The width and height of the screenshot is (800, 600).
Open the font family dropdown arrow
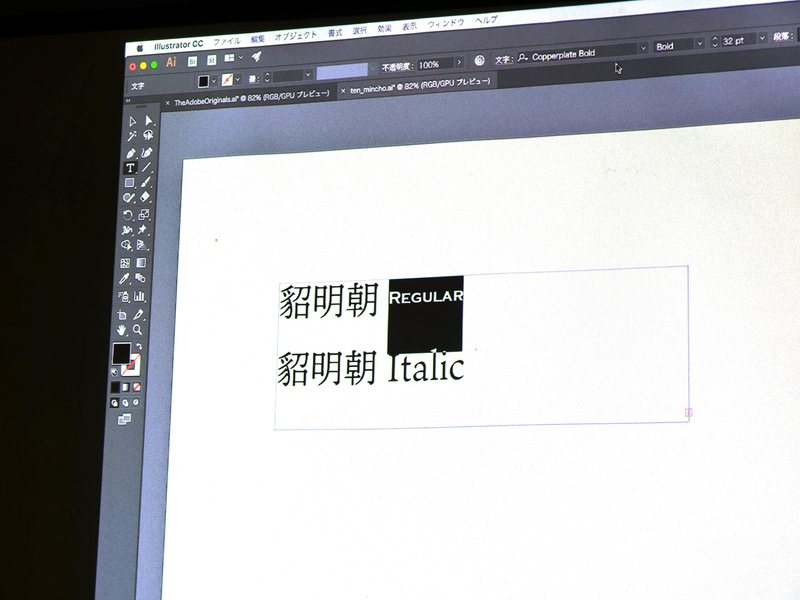pos(643,48)
